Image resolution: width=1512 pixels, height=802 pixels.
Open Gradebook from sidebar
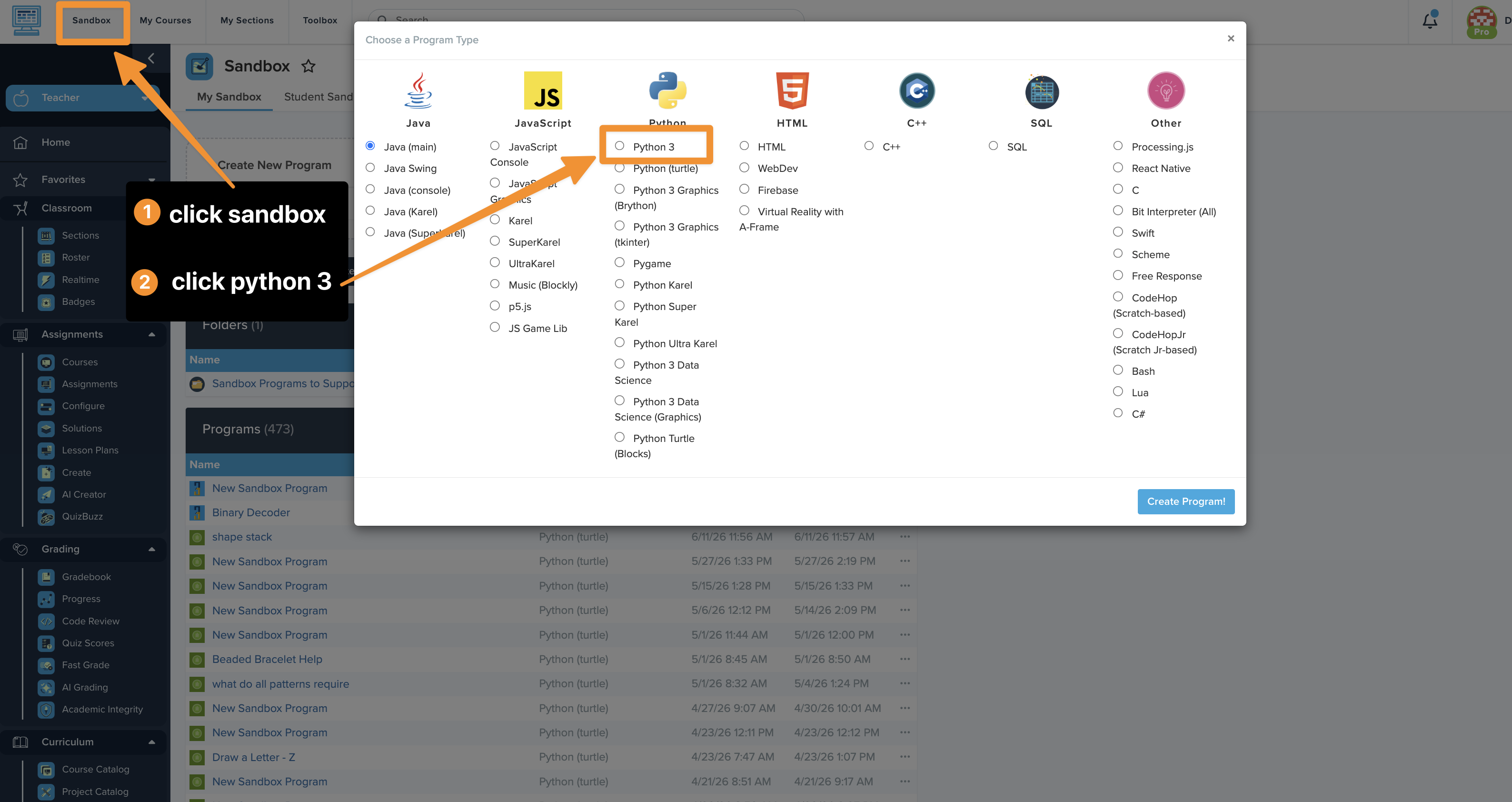click(x=86, y=577)
